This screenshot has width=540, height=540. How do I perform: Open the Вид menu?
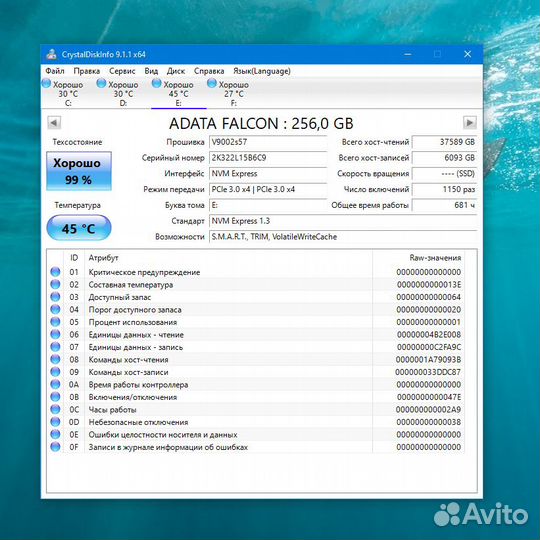click(151, 71)
